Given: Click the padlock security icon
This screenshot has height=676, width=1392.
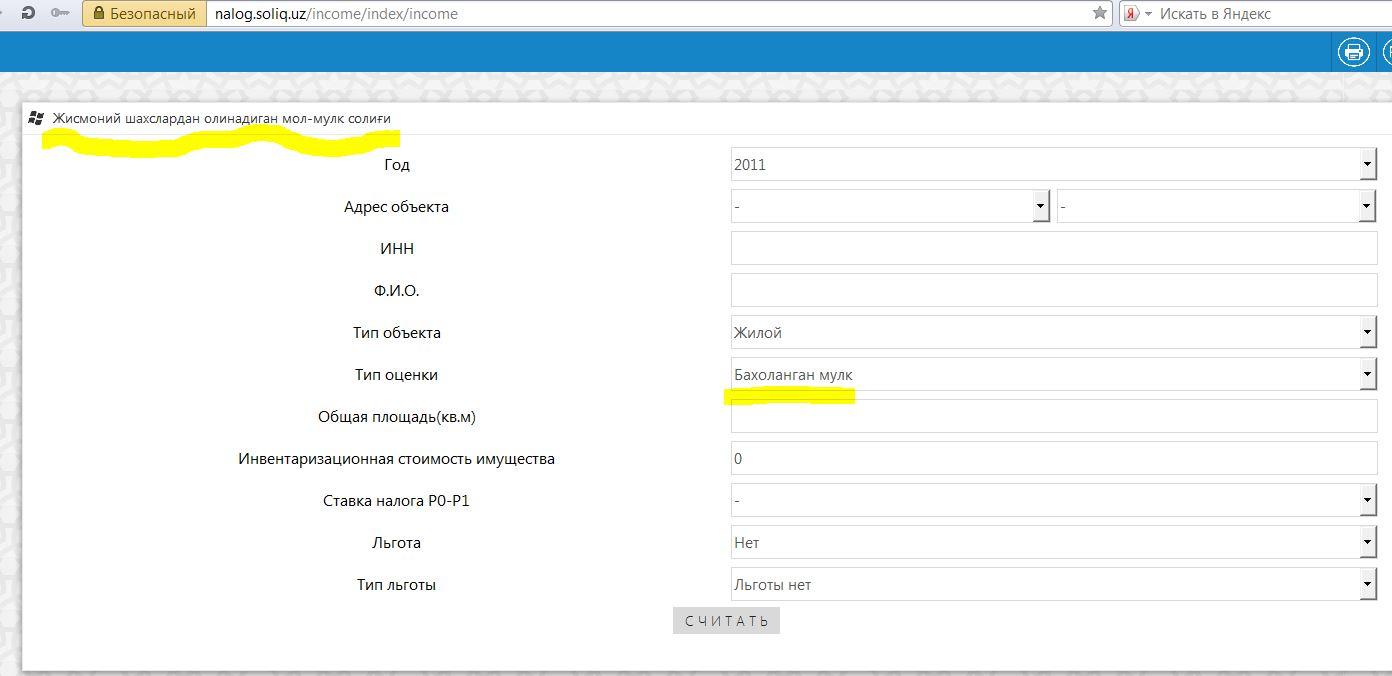Looking at the screenshot, I should 98,14.
